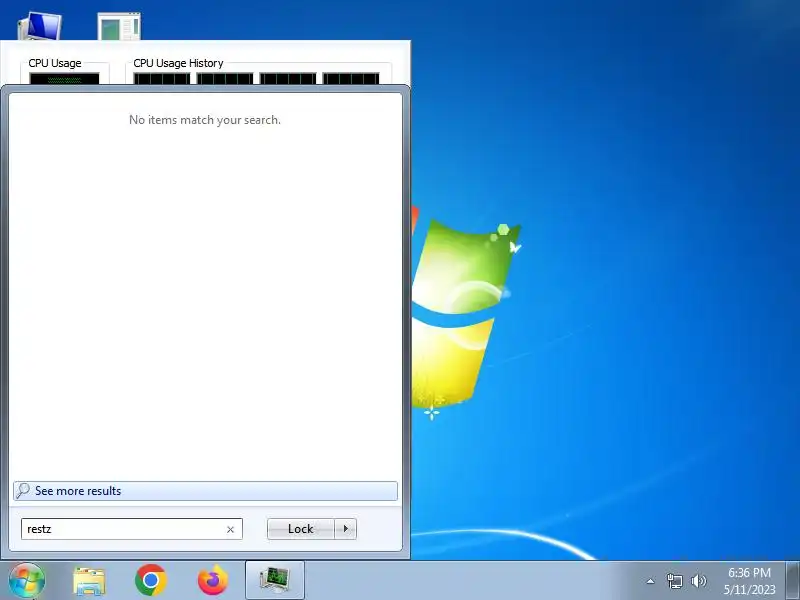Click the Lock button
The width and height of the screenshot is (800, 600).
pyautogui.click(x=301, y=529)
